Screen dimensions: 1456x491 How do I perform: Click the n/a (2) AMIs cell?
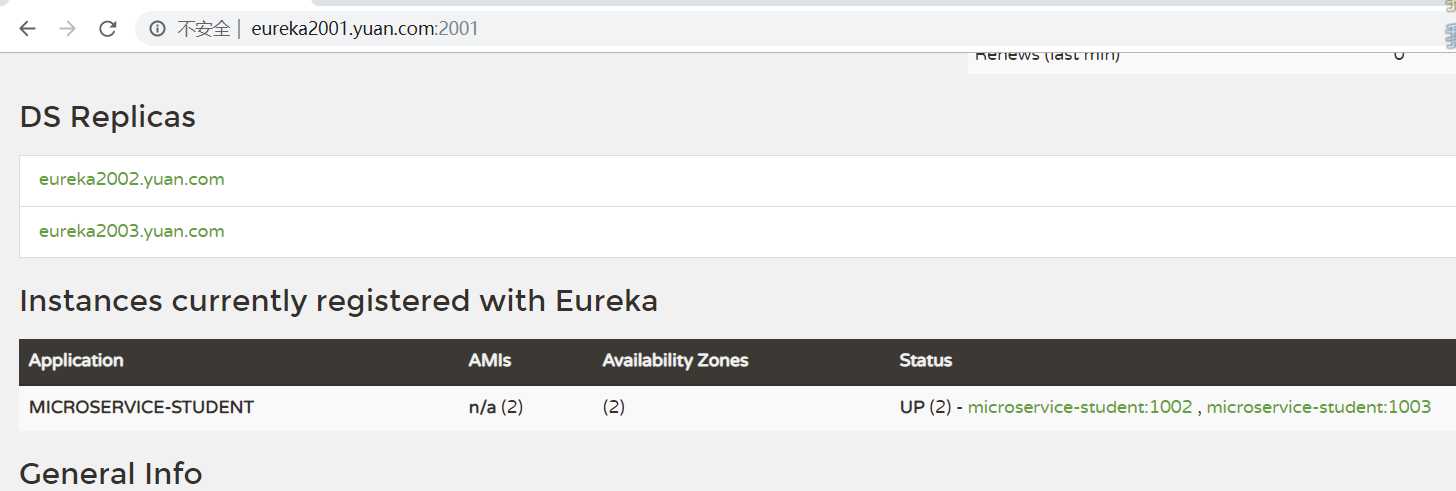pos(496,407)
